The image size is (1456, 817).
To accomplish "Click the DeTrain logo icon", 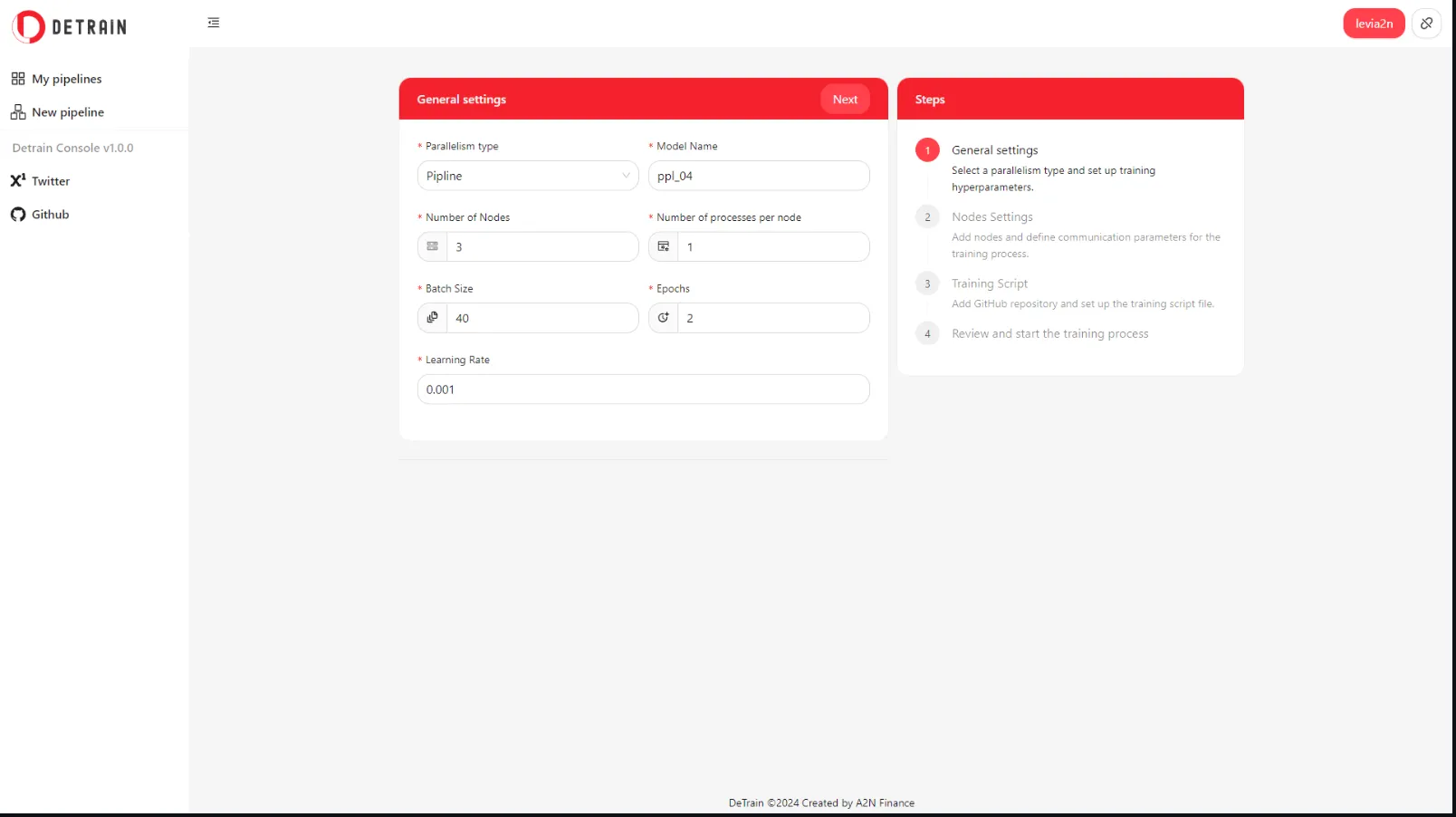I will 29,26.
